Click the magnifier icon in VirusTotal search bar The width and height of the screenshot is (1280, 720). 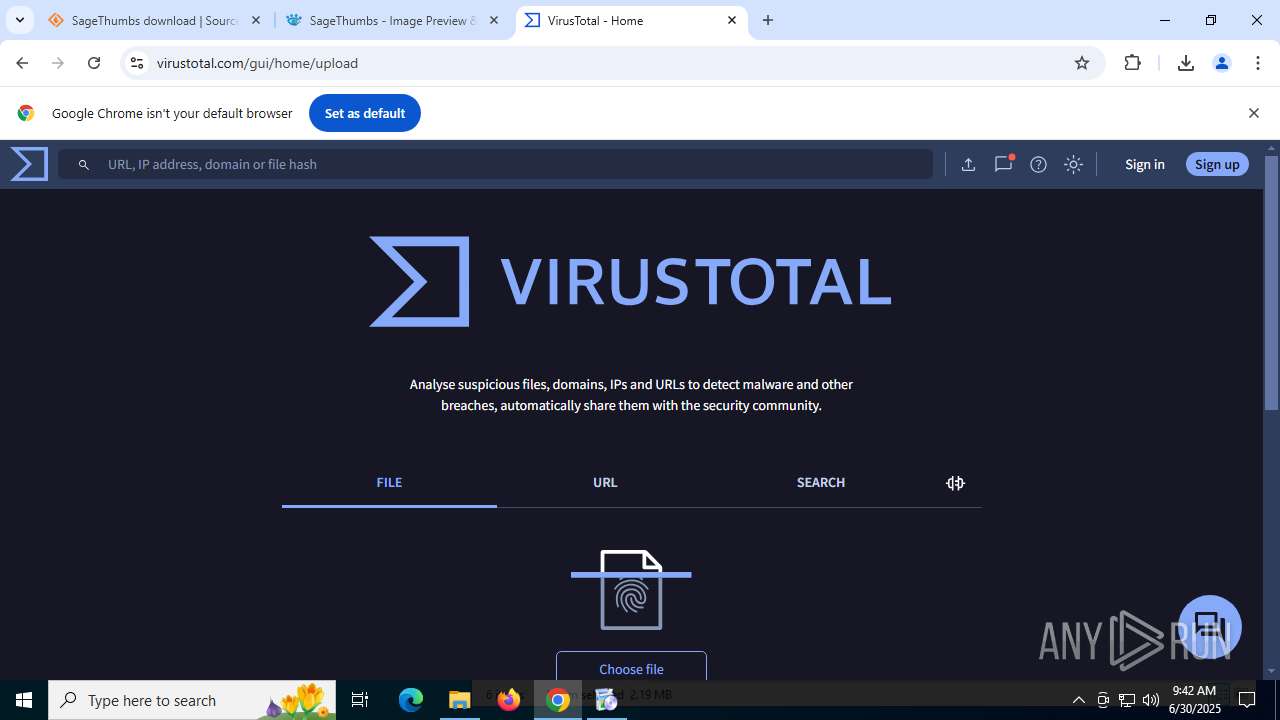pos(84,165)
